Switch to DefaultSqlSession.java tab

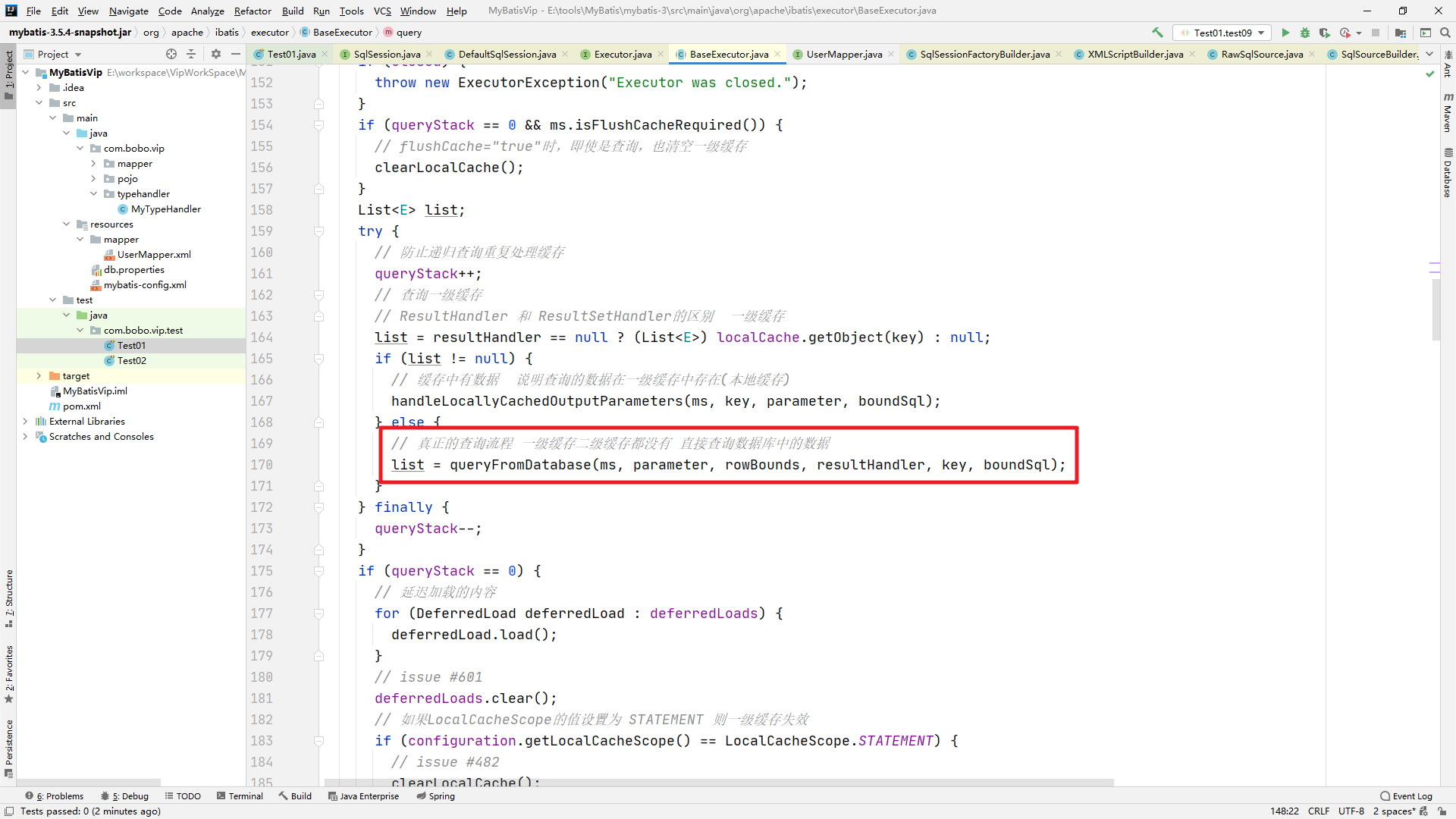point(507,54)
